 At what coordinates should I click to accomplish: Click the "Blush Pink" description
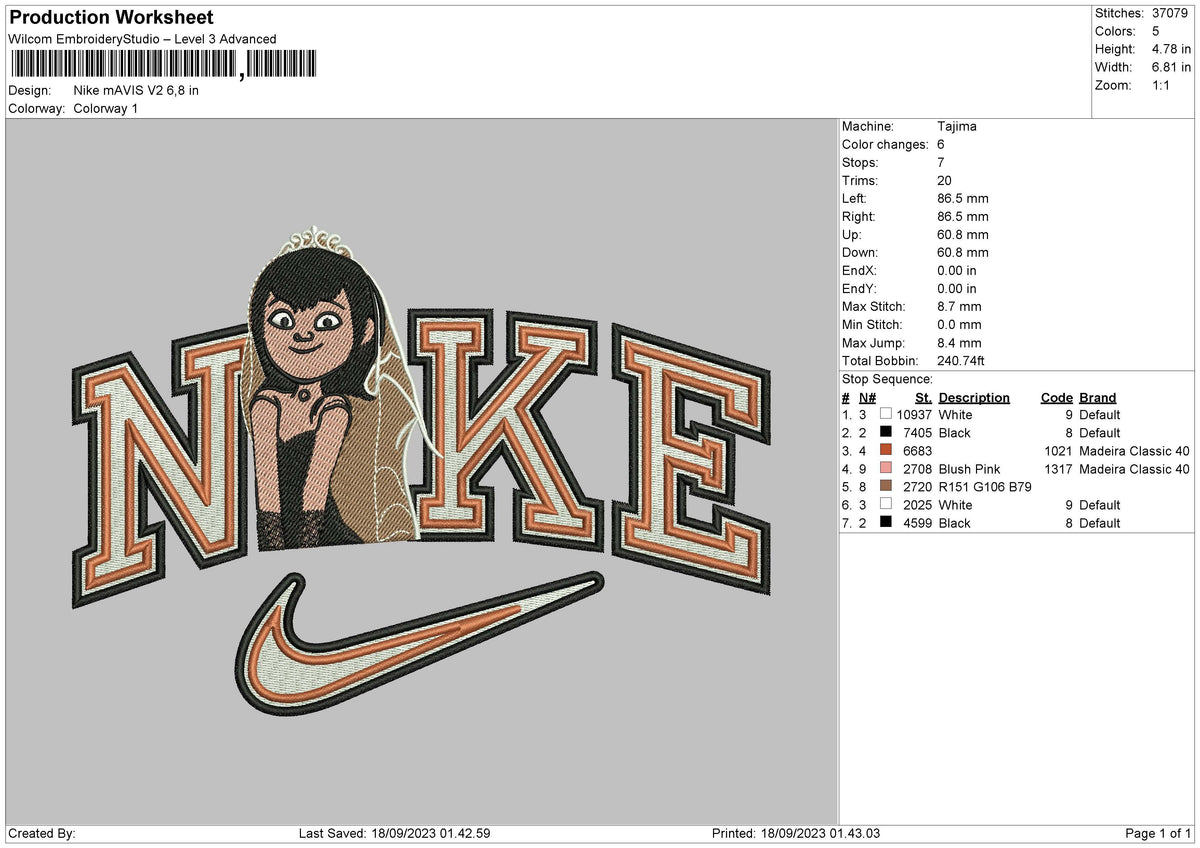[x=969, y=469]
